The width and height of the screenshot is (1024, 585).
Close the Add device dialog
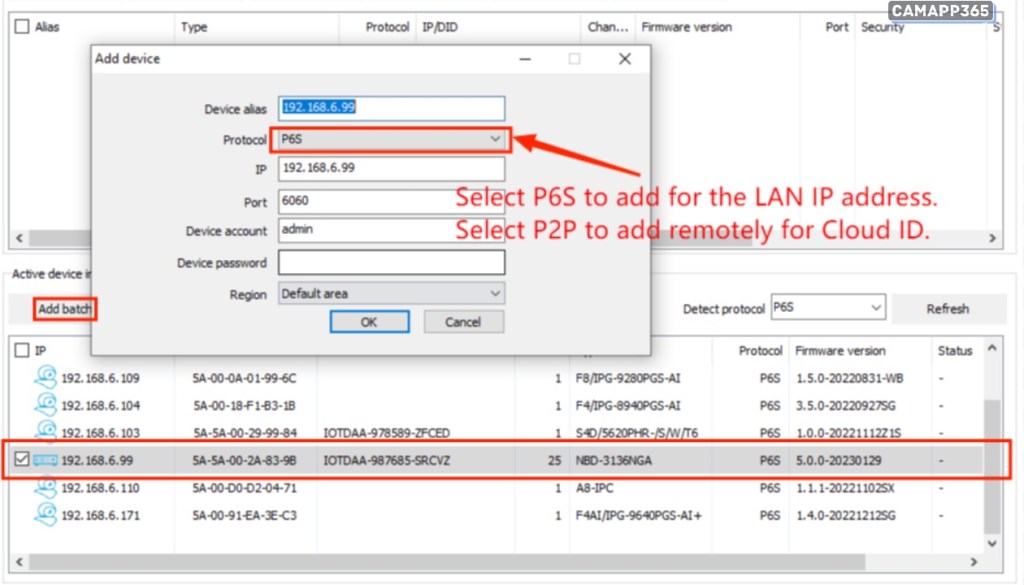(625, 59)
